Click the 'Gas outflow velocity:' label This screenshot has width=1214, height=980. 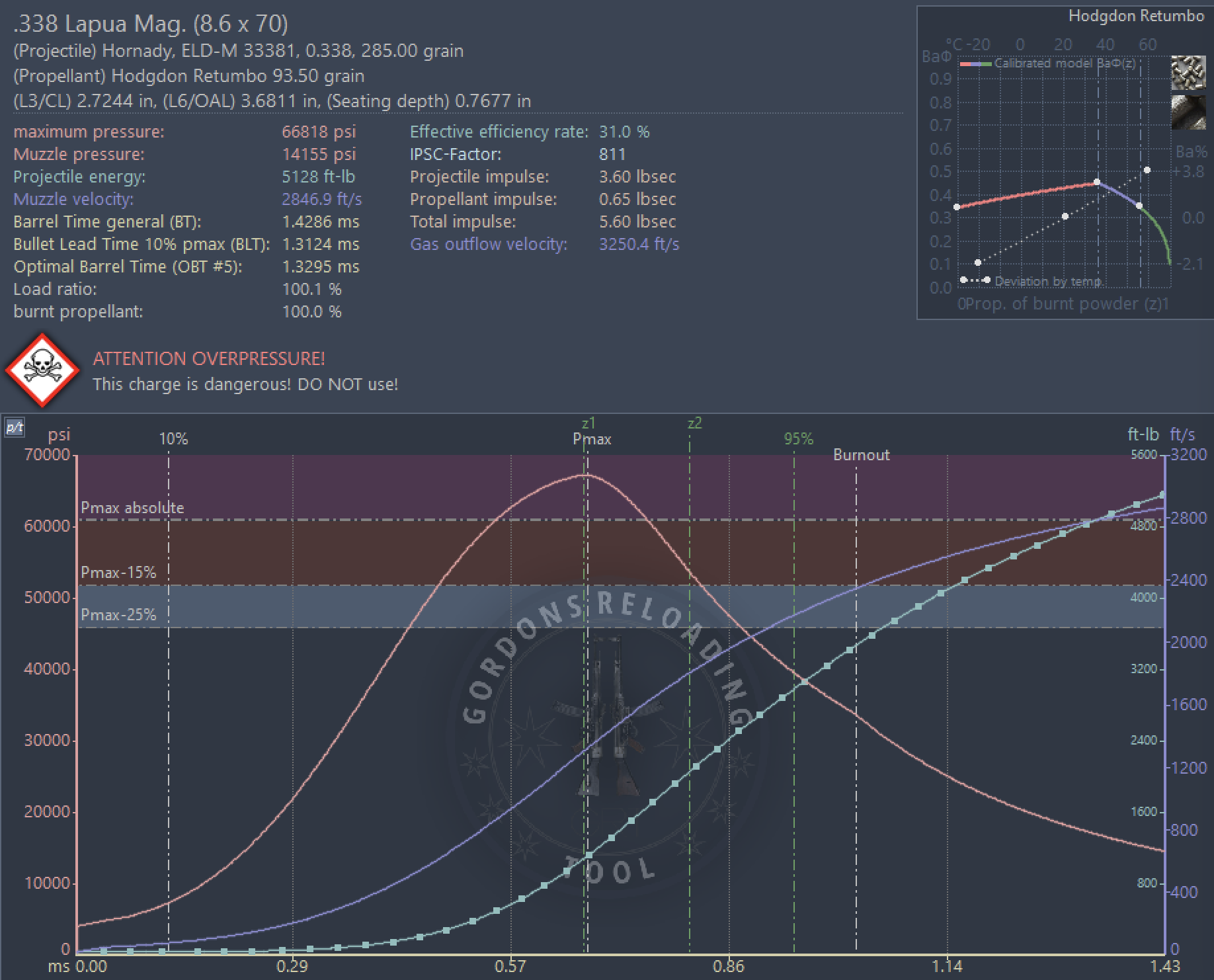pyautogui.click(x=489, y=244)
